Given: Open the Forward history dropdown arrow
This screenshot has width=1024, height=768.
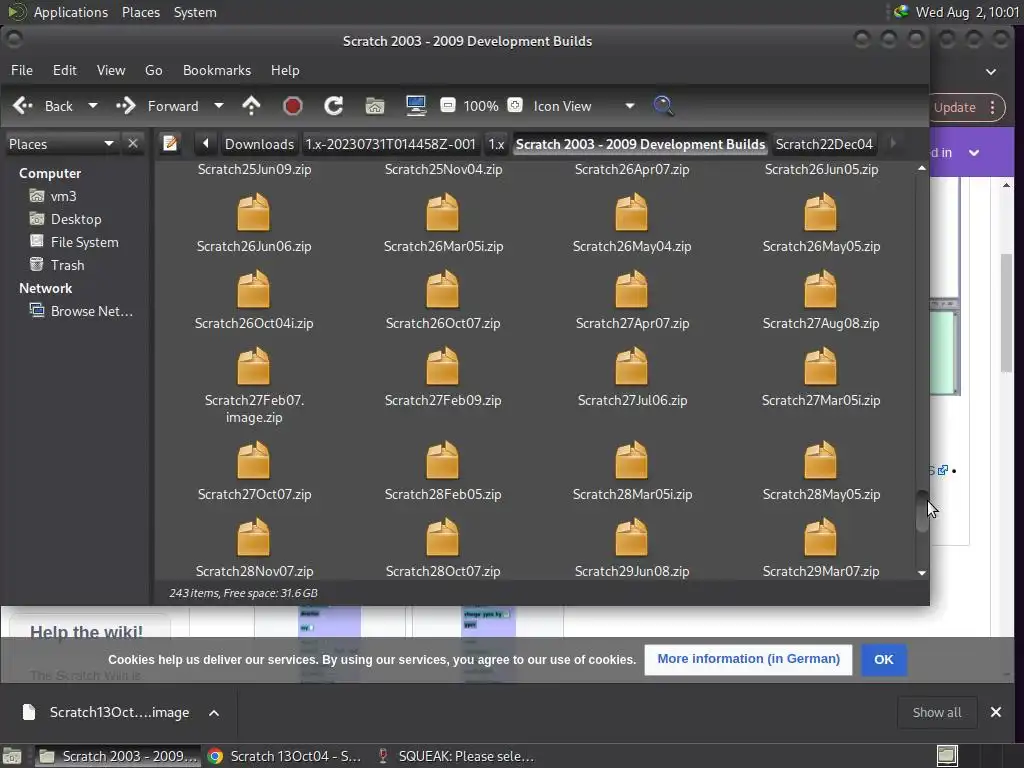Looking at the screenshot, I should [219, 106].
